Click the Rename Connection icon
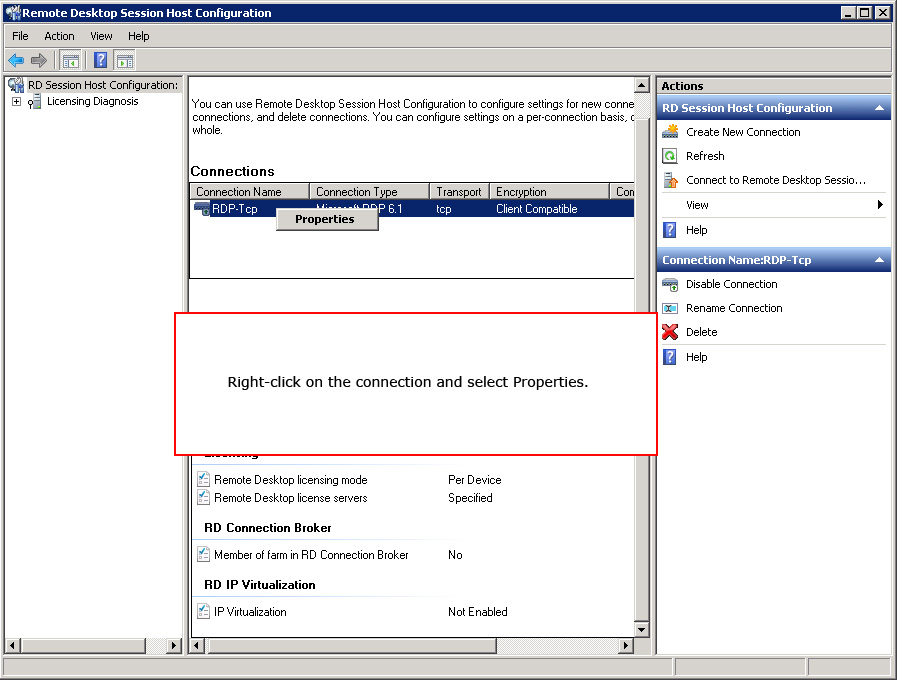 click(x=670, y=308)
